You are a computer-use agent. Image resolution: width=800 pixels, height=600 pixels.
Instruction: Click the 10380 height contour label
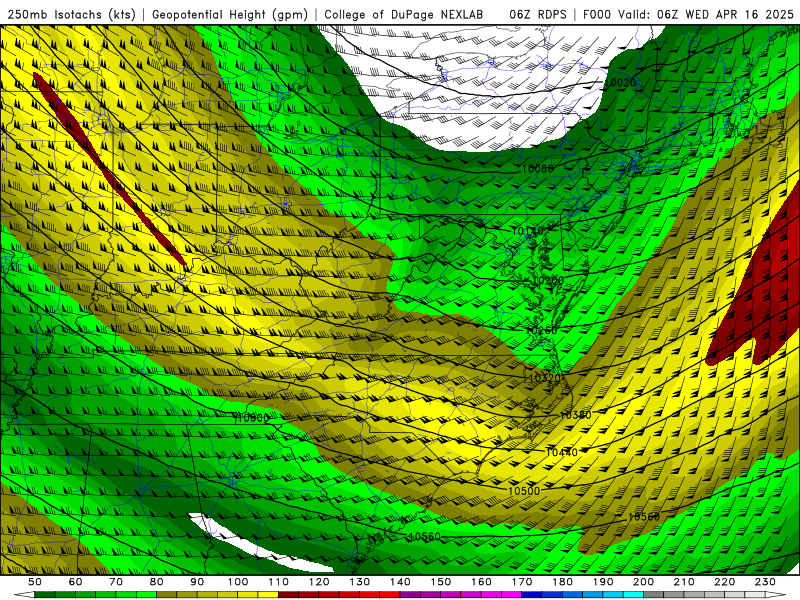point(575,415)
